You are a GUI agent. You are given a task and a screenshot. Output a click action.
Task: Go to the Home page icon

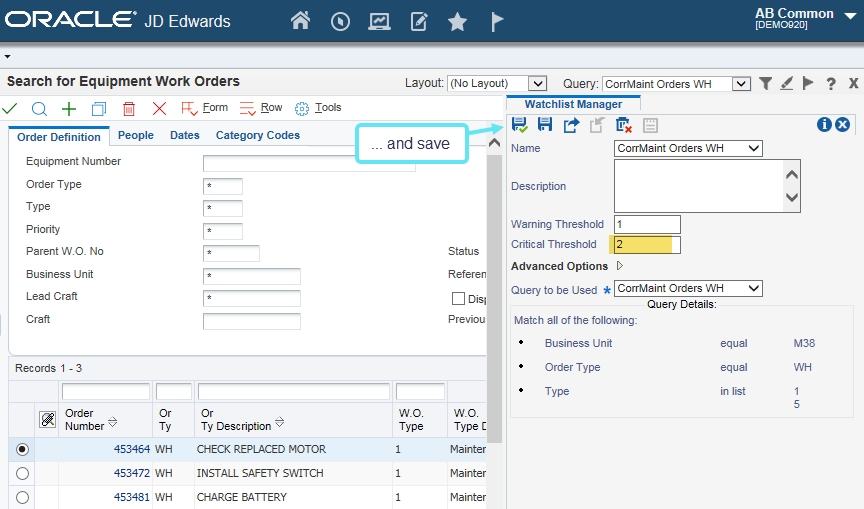300,21
